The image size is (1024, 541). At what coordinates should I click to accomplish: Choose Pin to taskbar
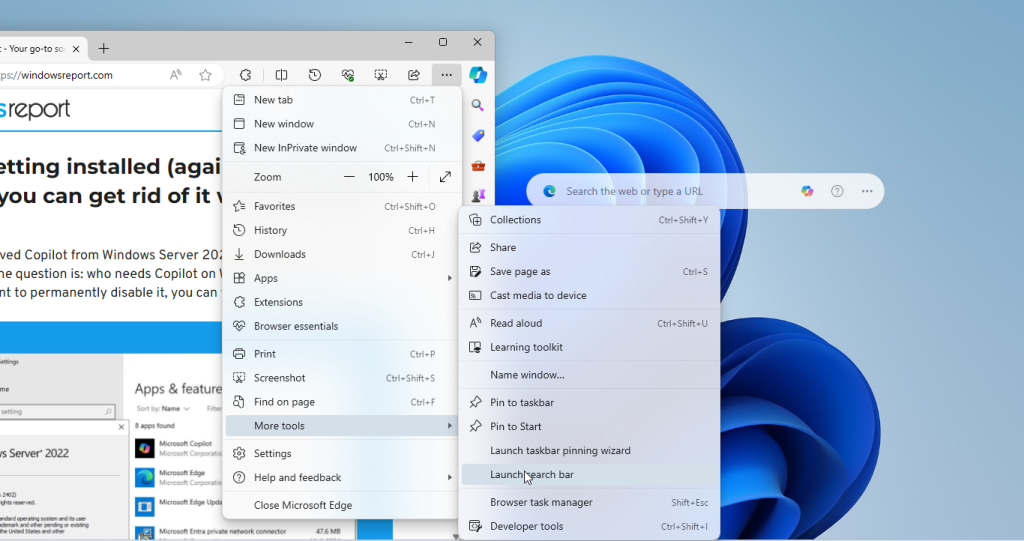pos(590,402)
